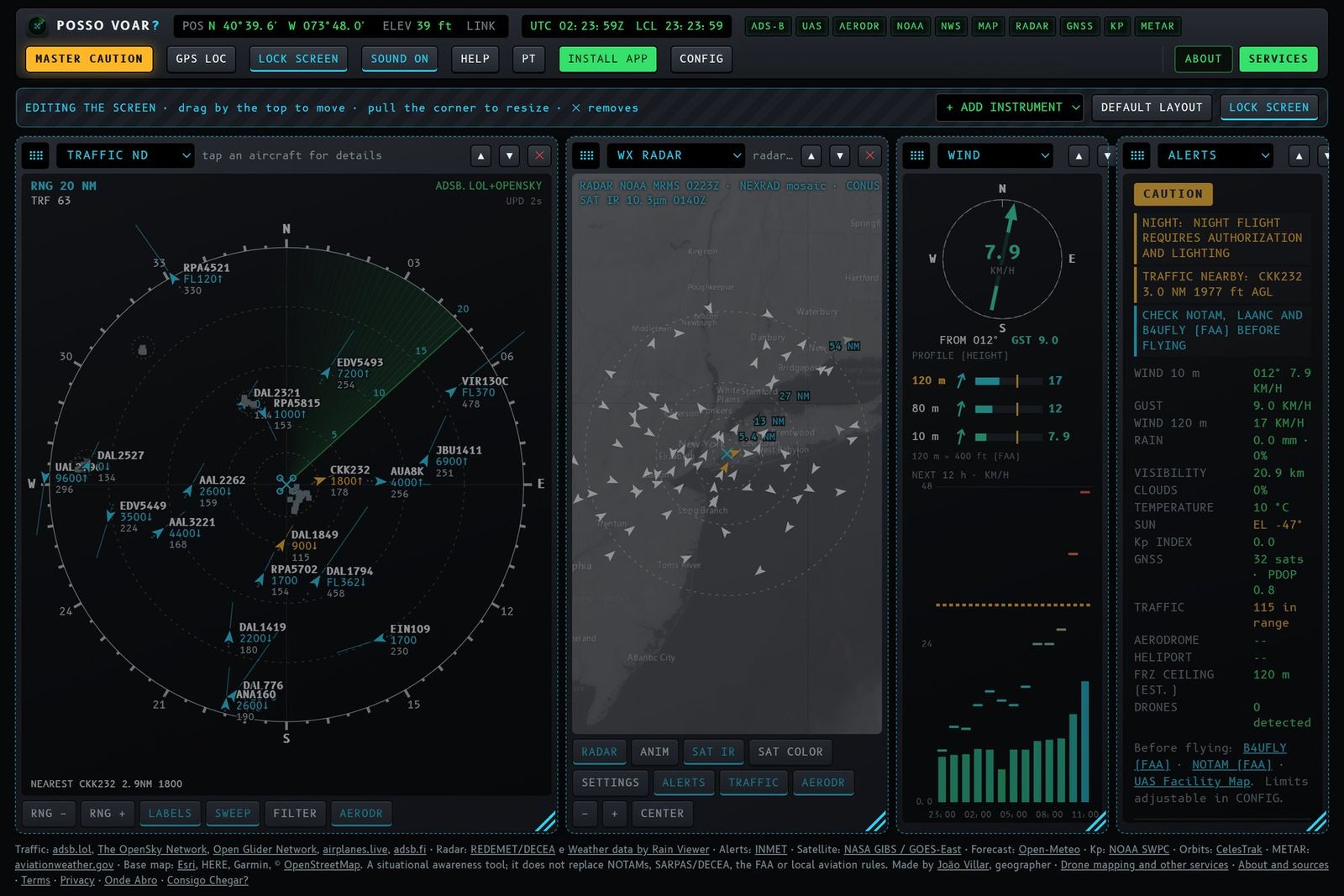Toggle SOUND ON button
The image size is (1344, 896).
[399, 59]
